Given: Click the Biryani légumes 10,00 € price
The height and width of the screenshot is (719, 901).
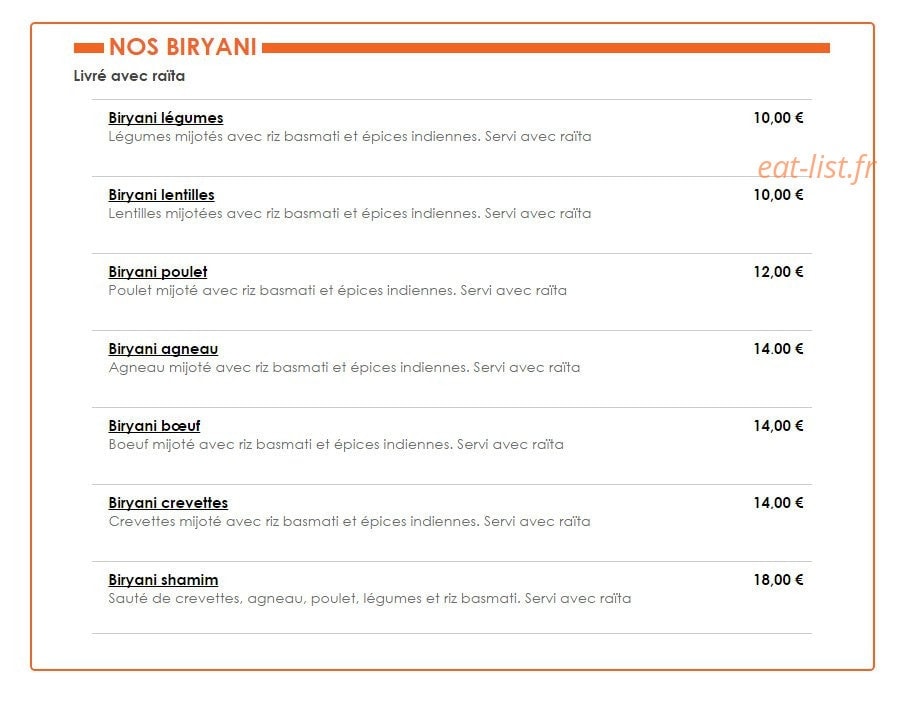Looking at the screenshot, I should pos(778,118).
